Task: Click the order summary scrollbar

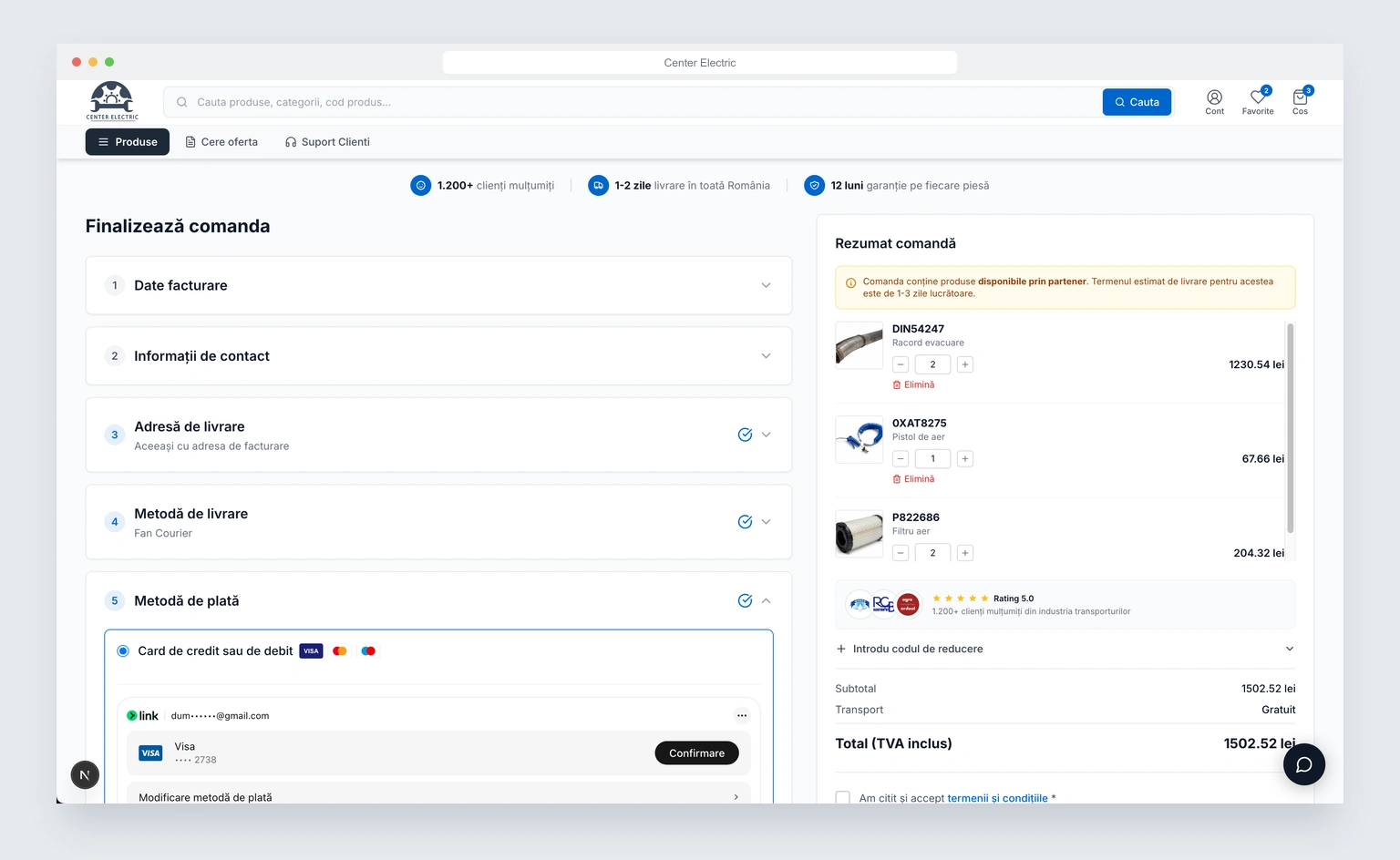Action: [1291, 428]
